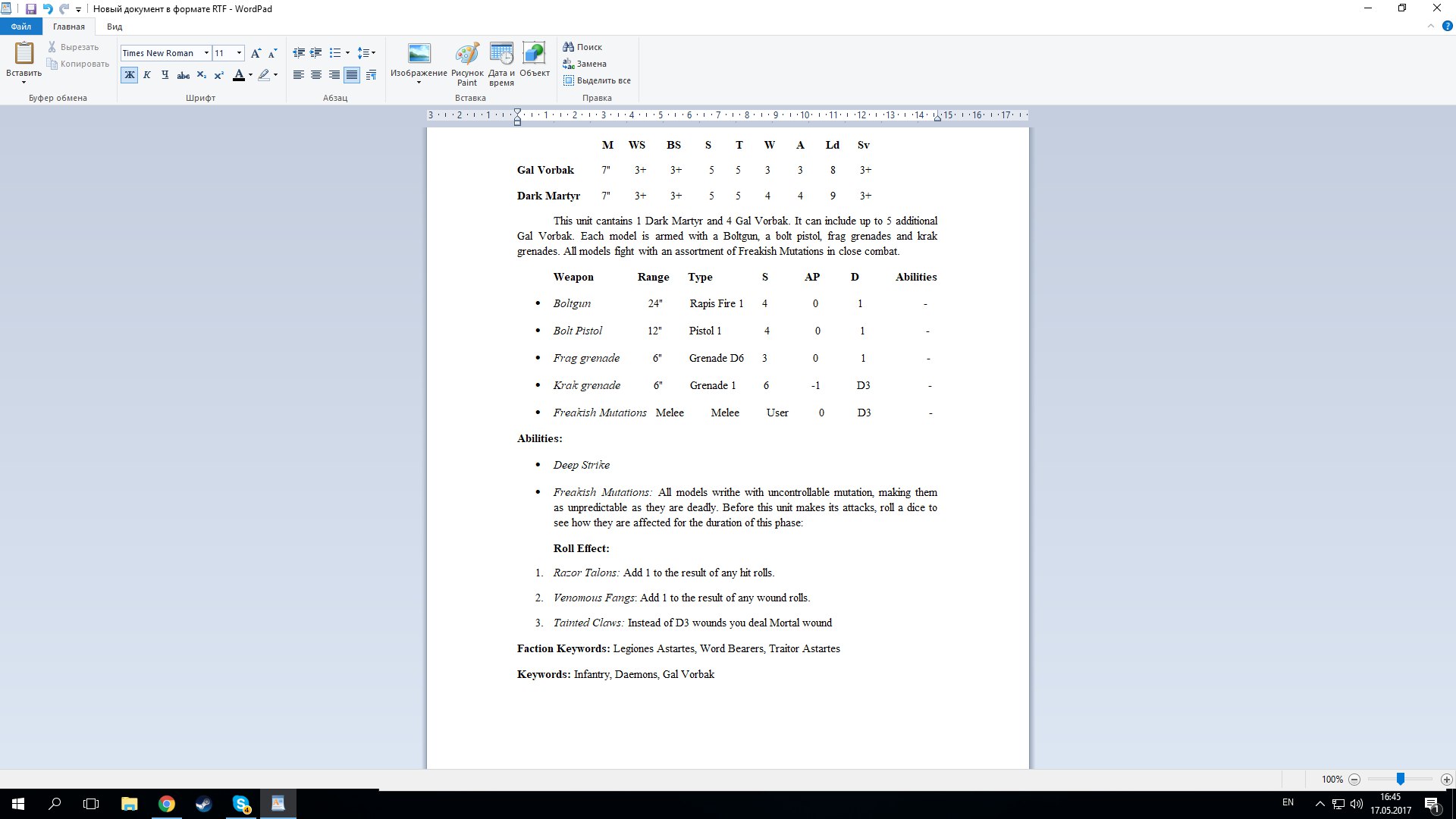Image resolution: width=1456 pixels, height=819 pixels.
Task: Click Замена (replace) button
Action: pos(585,64)
